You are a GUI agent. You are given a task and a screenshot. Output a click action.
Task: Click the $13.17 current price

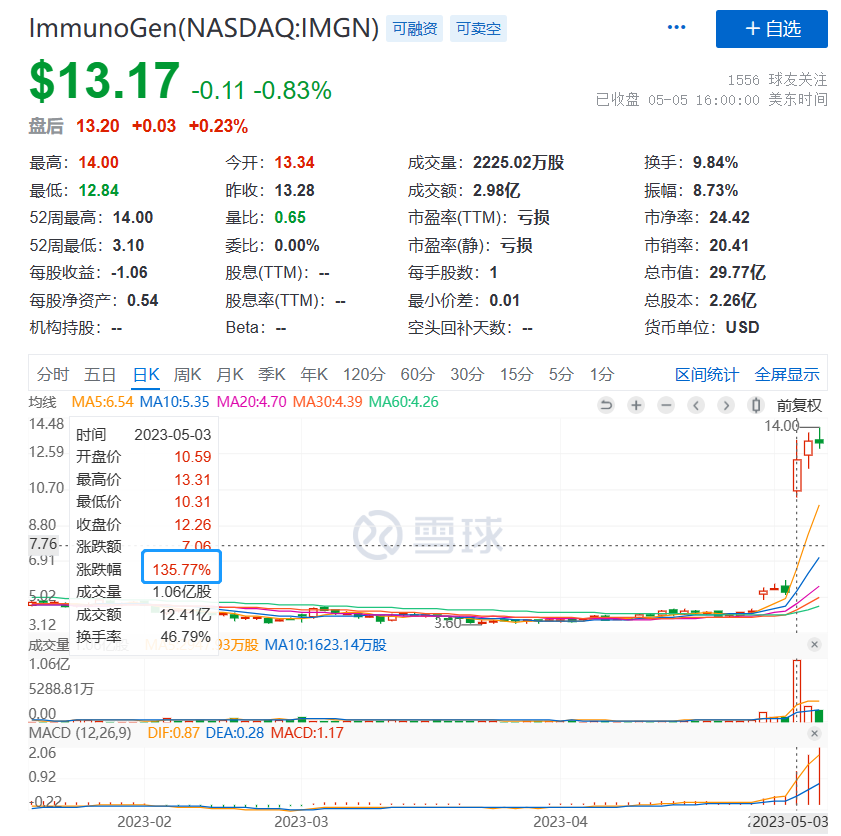click(x=105, y=80)
